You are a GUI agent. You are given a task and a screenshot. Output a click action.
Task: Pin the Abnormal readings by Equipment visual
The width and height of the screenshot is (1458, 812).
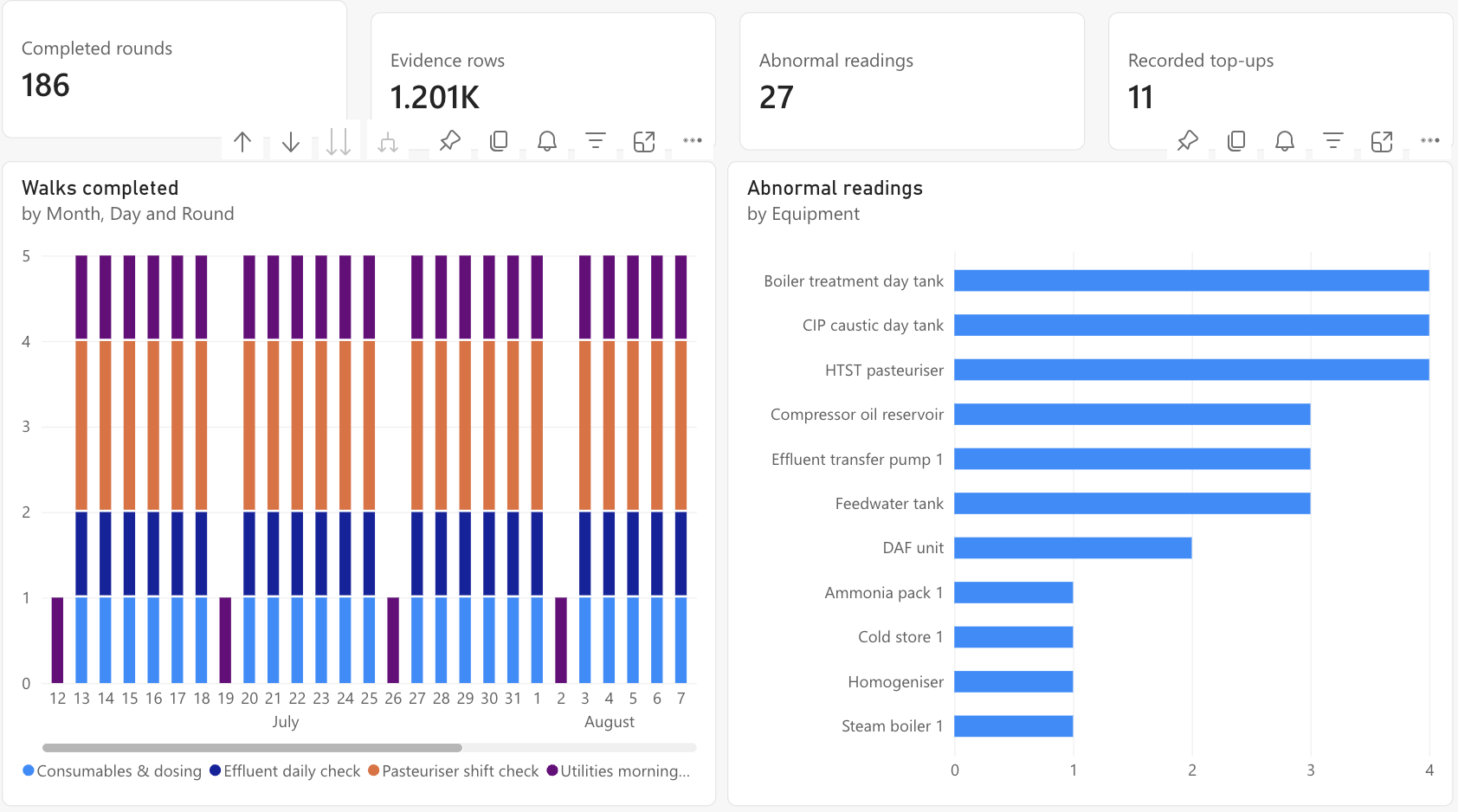pos(1188,141)
